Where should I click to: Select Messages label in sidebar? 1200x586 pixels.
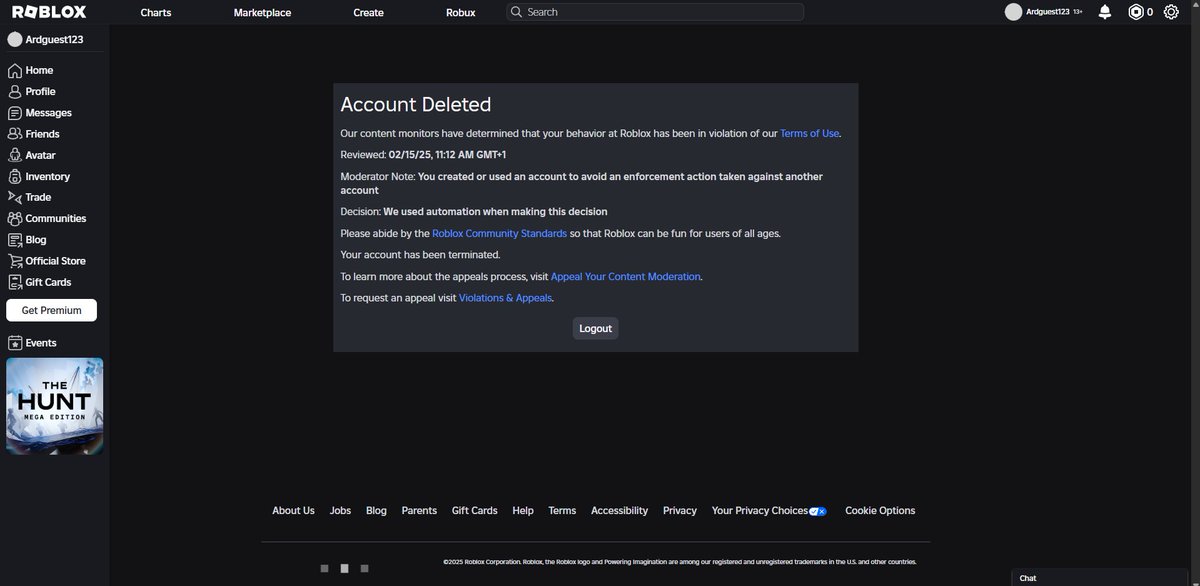tap(49, 113)
